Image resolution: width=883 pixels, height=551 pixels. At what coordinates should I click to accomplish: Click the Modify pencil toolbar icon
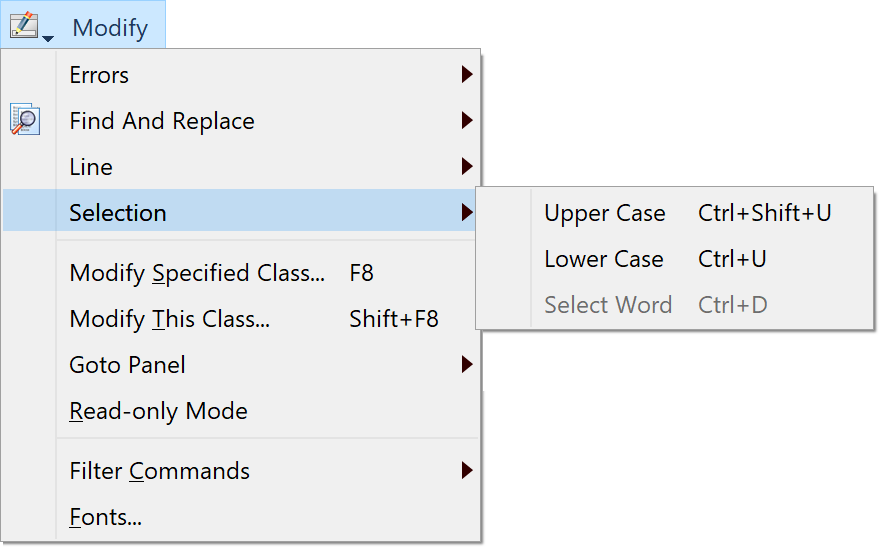click(x=24, y=25)
